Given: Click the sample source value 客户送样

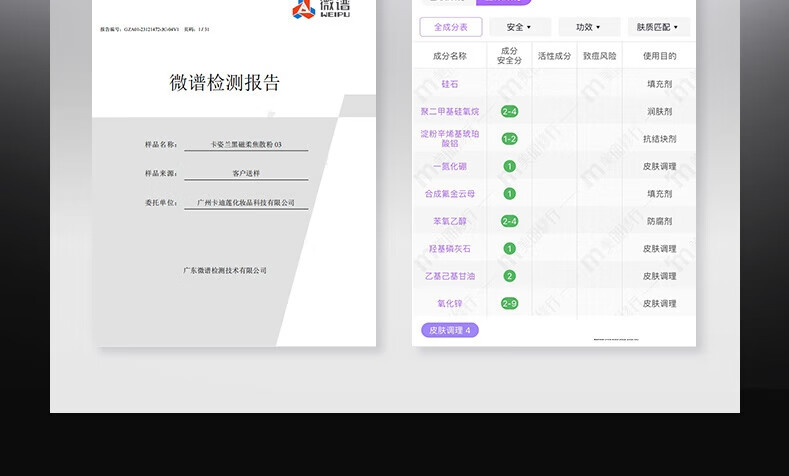Looking at the screenshot, I should tap(246, 173).
